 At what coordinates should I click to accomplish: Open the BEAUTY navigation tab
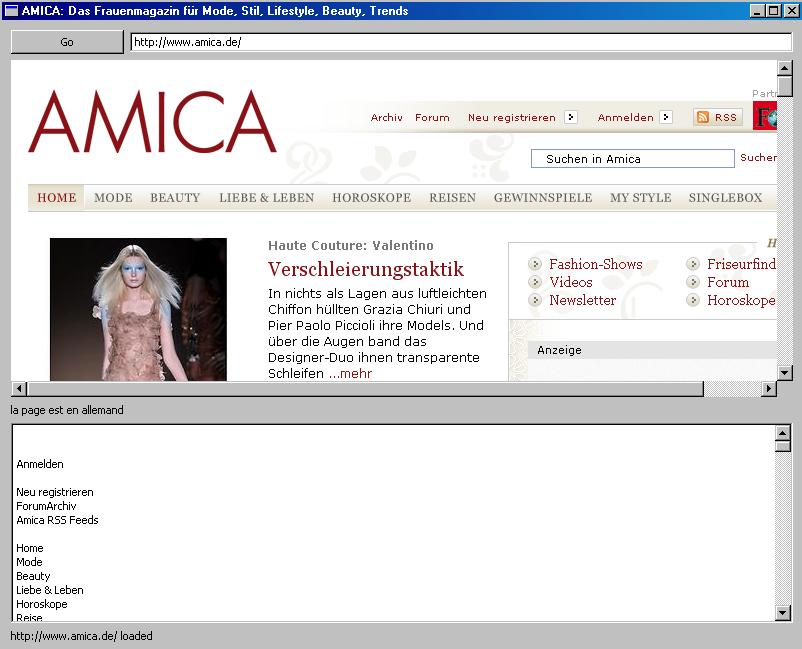tap(175, 198)
